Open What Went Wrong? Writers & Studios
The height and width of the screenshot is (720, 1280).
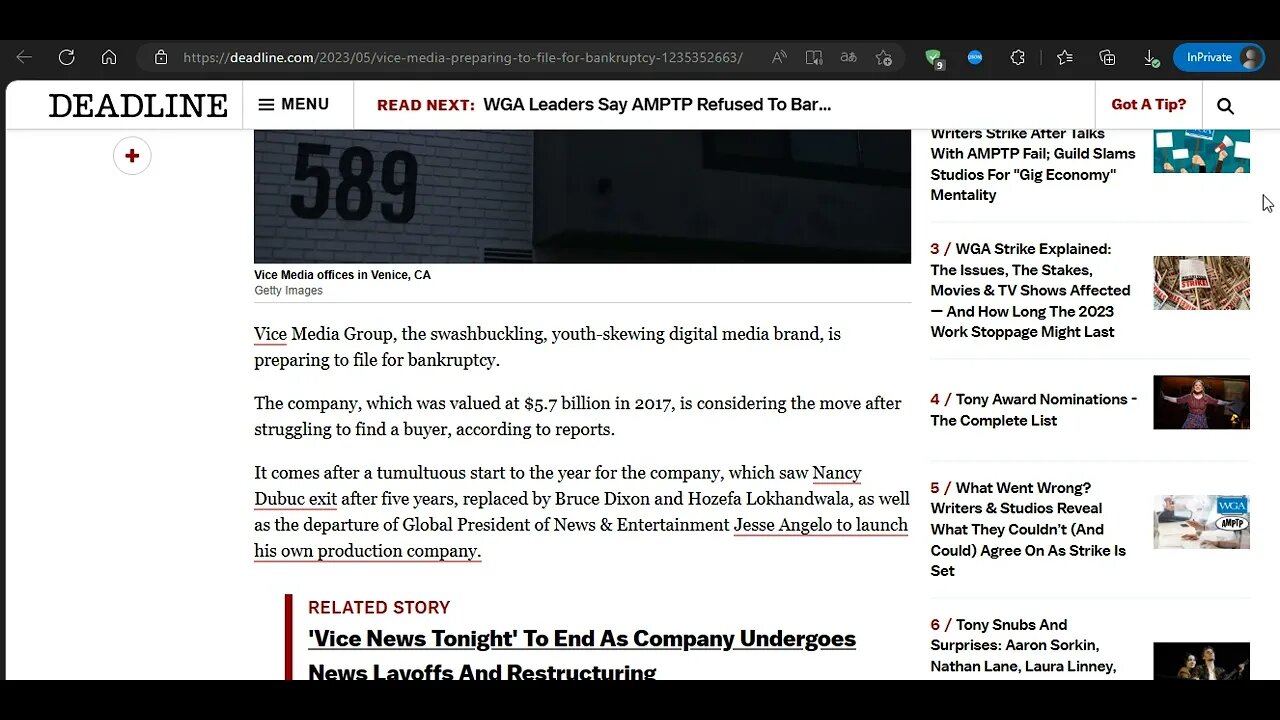[1028, 529]
